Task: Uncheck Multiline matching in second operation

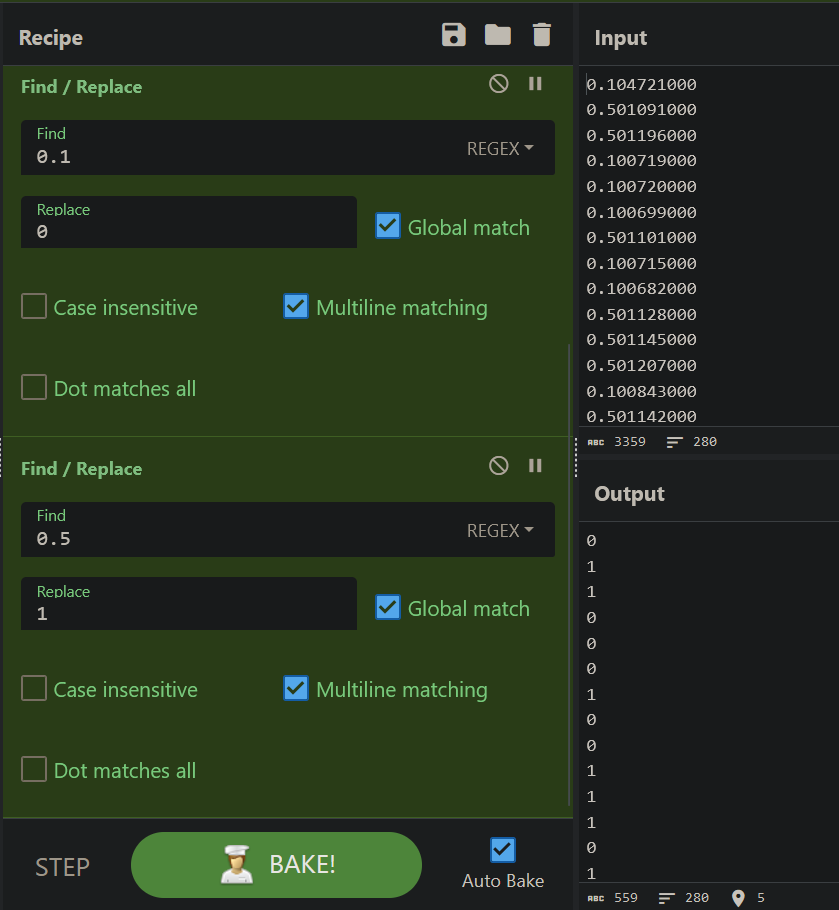Action: [x=296, y=689]
